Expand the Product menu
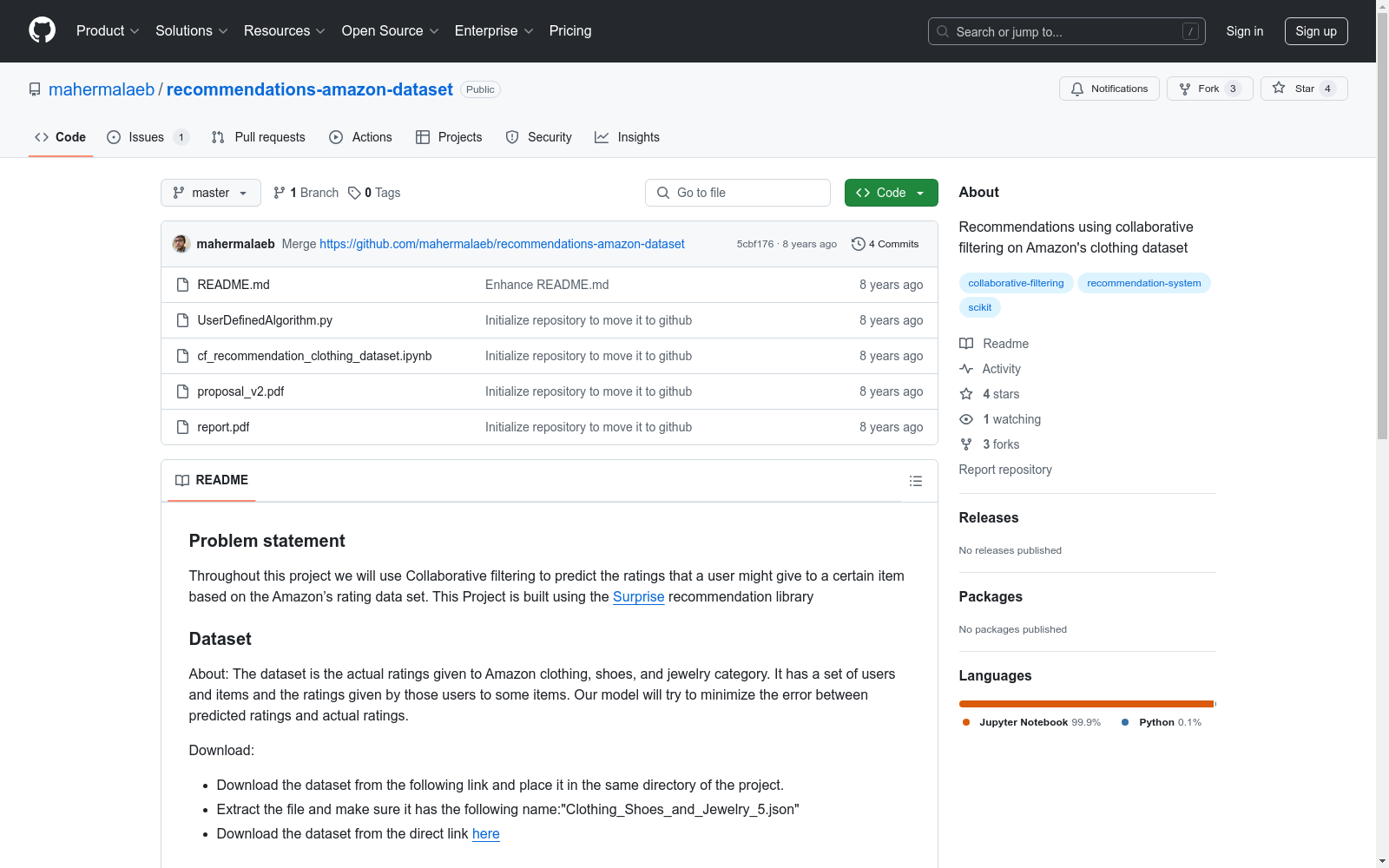Screen dimensions: 1389x868 click(108, 31)
